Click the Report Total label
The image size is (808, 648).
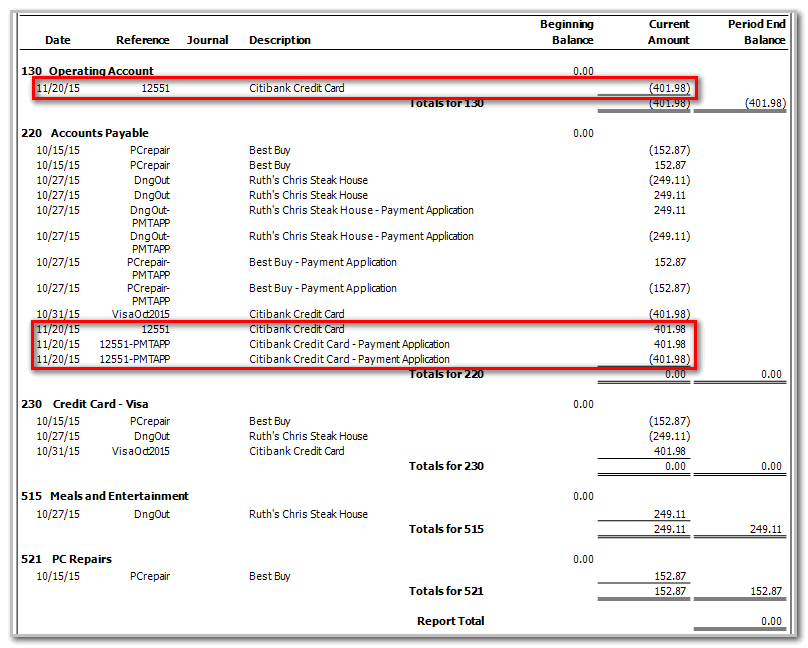coord(450,621)
